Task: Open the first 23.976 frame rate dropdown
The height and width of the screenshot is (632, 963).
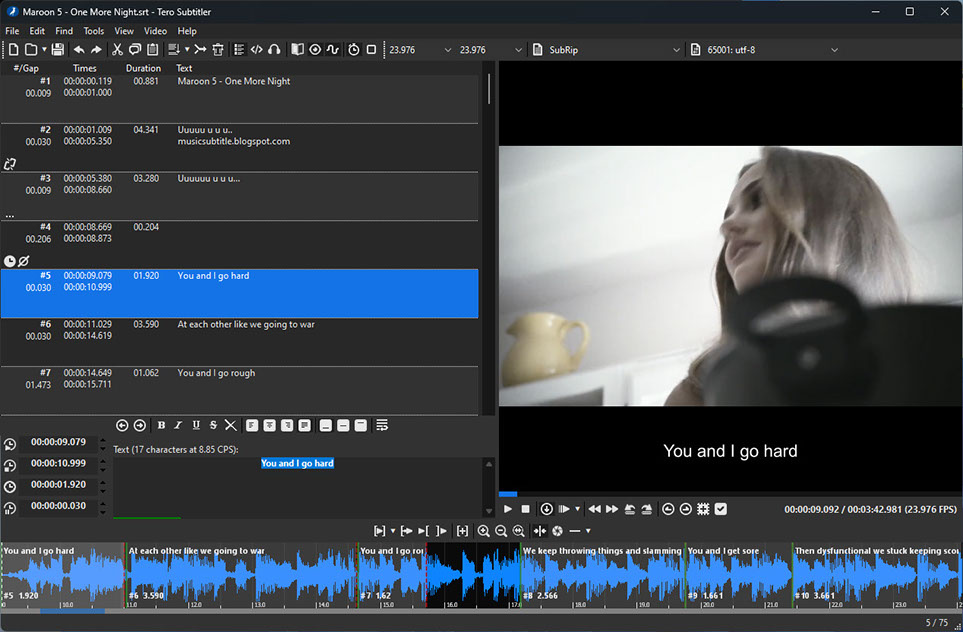Action: [420, 50]
